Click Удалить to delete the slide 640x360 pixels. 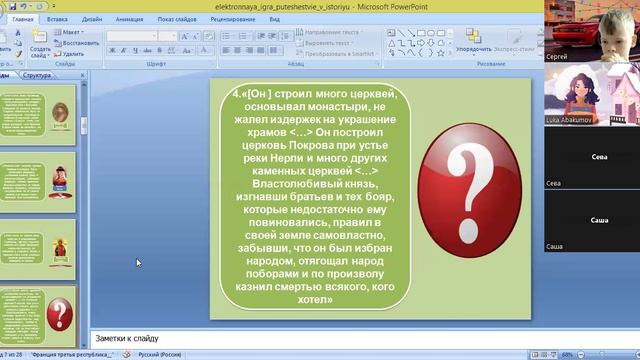pos(69,54)
